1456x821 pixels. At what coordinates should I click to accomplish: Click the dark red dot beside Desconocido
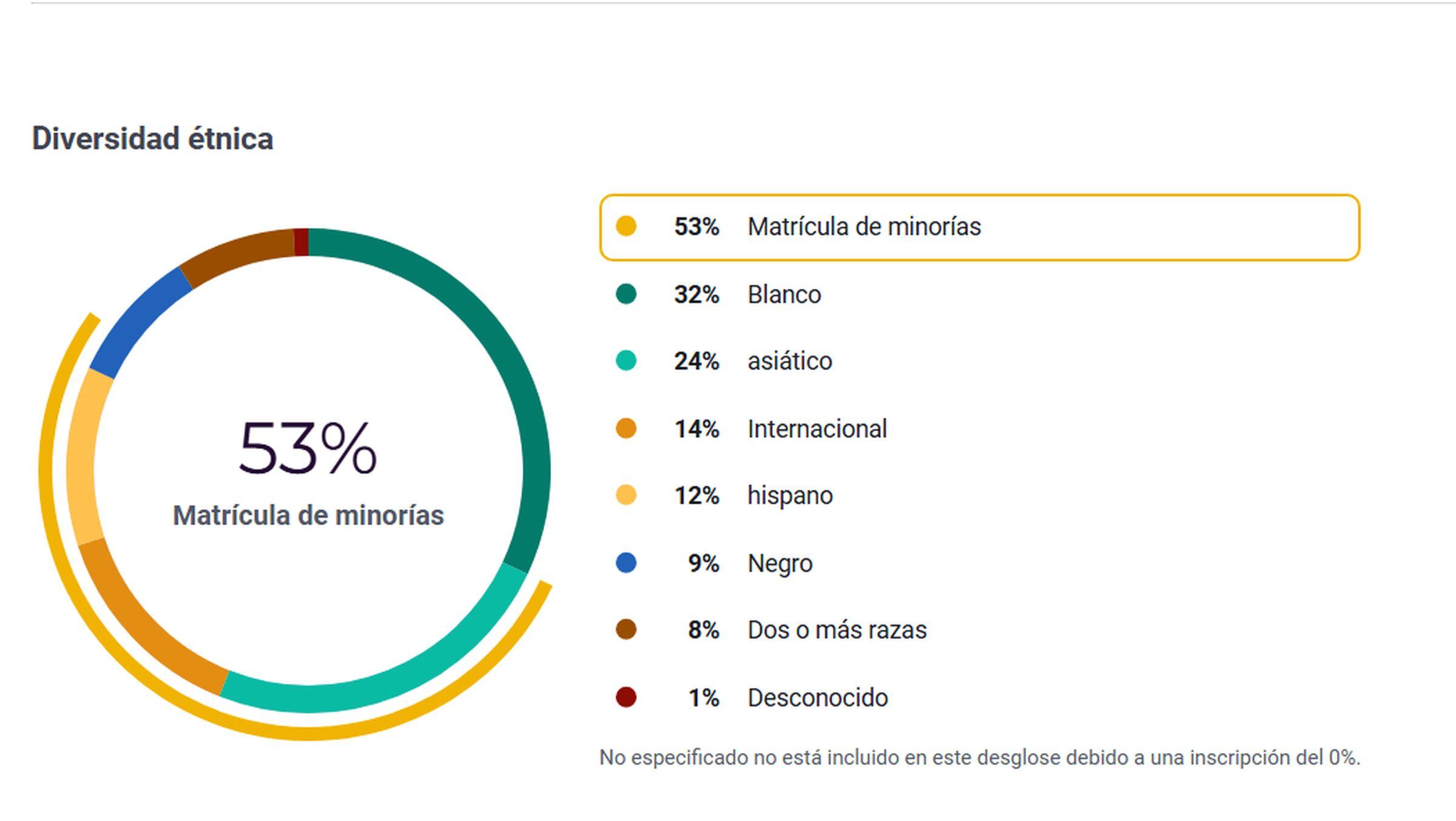(625, 697)
